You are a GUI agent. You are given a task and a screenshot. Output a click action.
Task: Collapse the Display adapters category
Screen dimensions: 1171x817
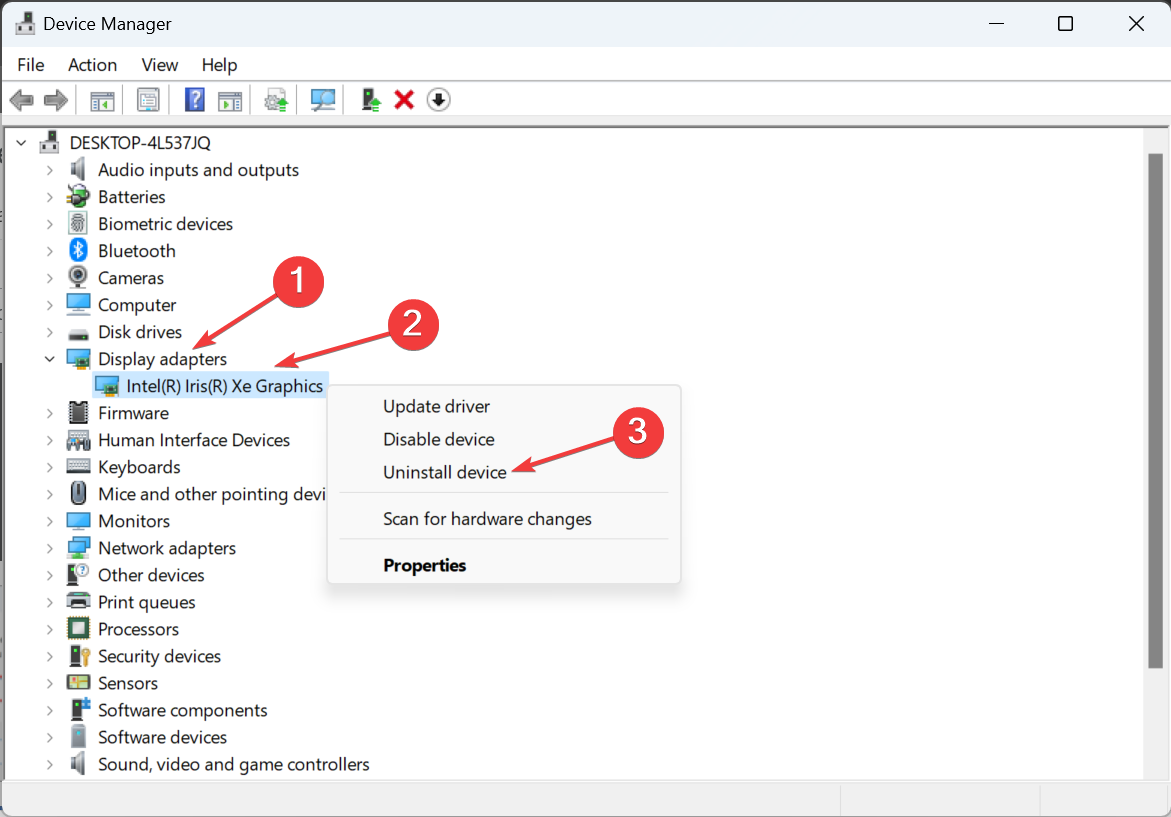[x=50, y=359]
